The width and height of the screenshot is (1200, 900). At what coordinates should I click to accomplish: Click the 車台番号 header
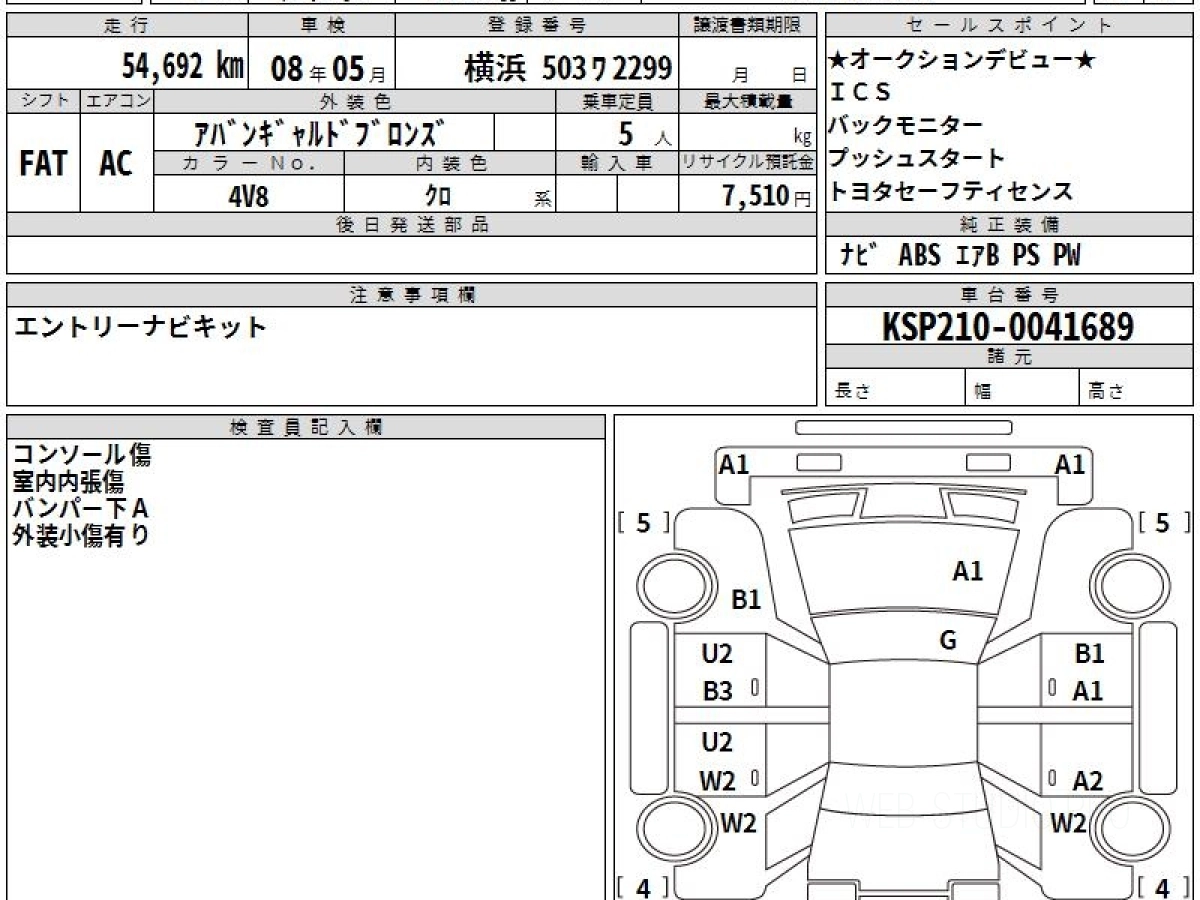click(x=1009, y=294)
